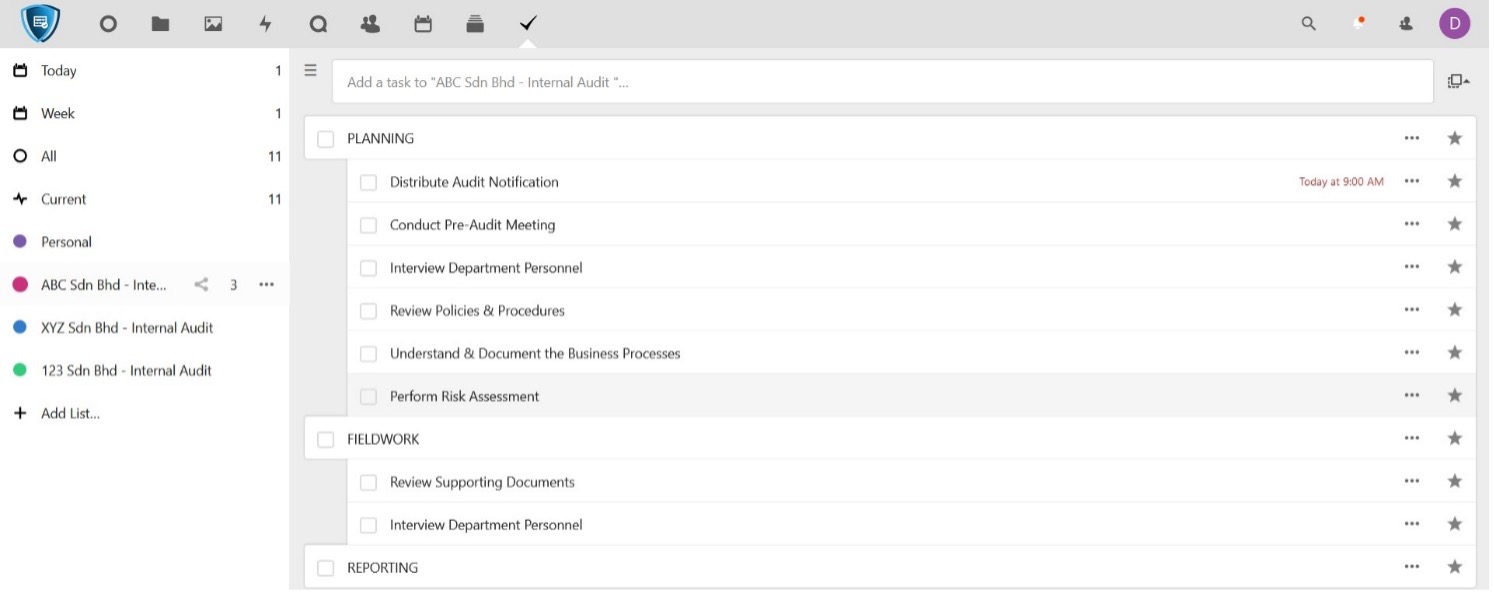Screen dimensions: 1494x592
Task: Open the Calendar app in top bar
Action: (x=423, y=24)
